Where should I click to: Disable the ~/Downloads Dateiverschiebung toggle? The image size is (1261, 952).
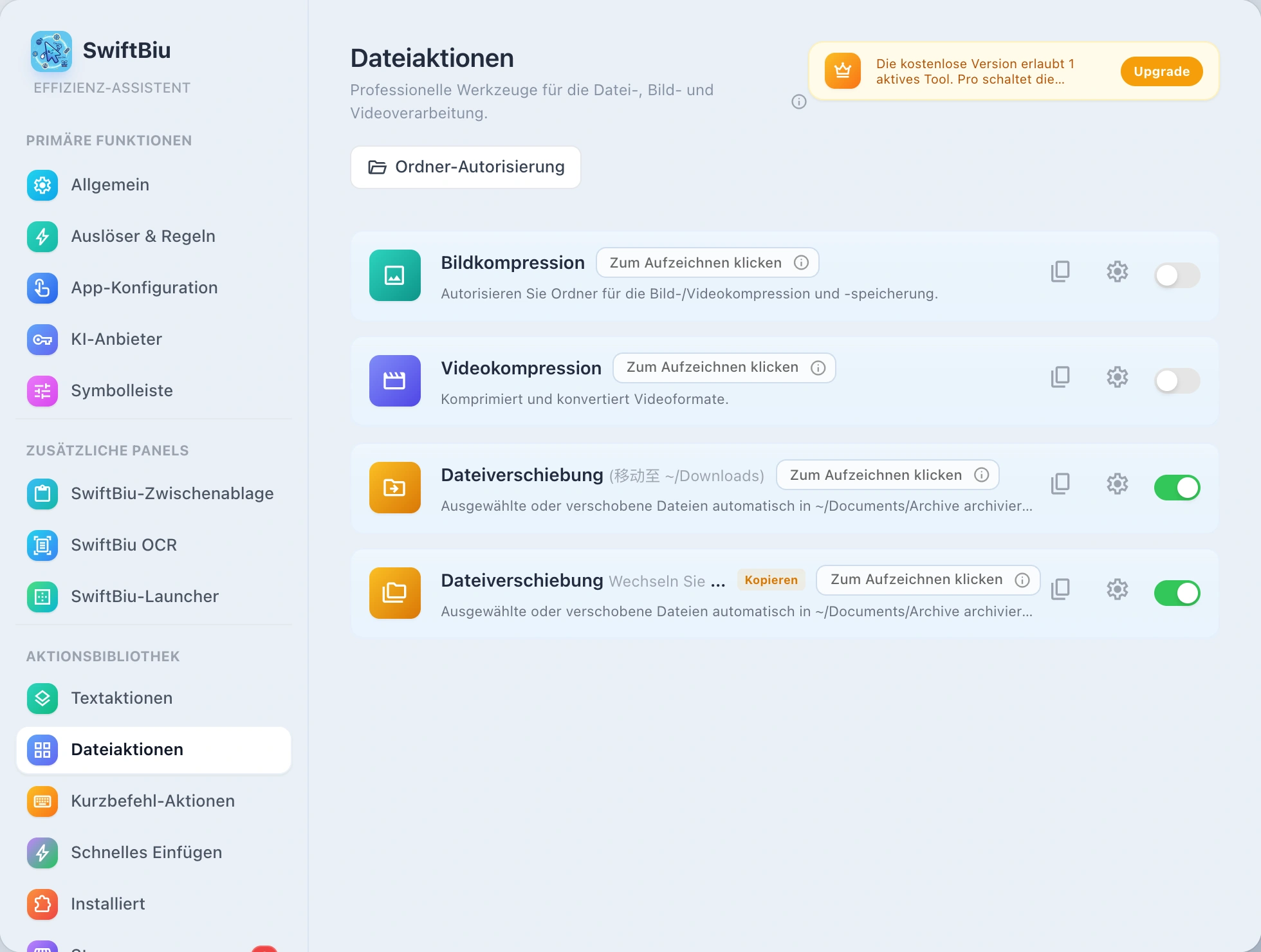point(1177,488)
